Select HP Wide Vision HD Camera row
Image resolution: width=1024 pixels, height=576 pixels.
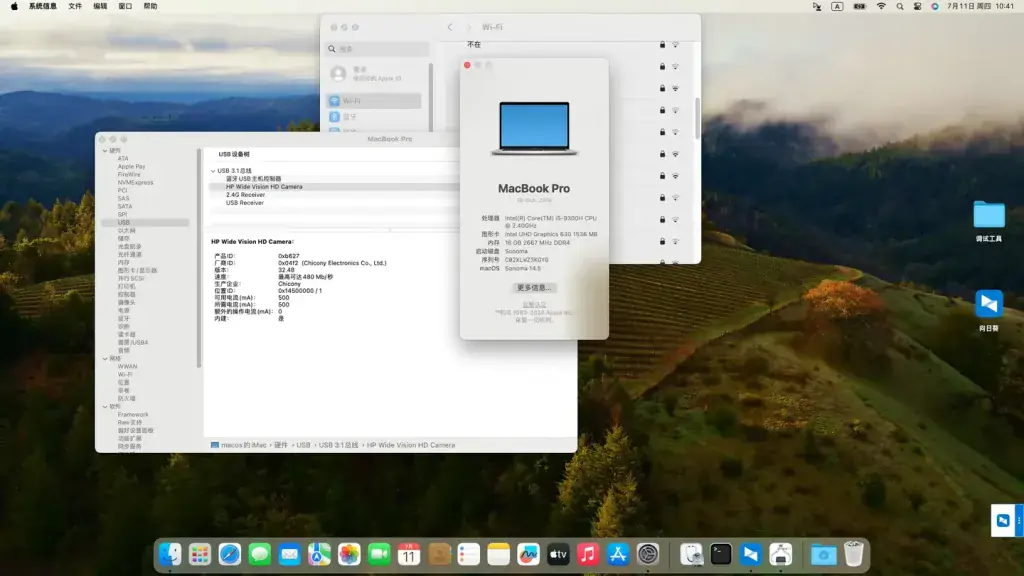click(334, 187)
